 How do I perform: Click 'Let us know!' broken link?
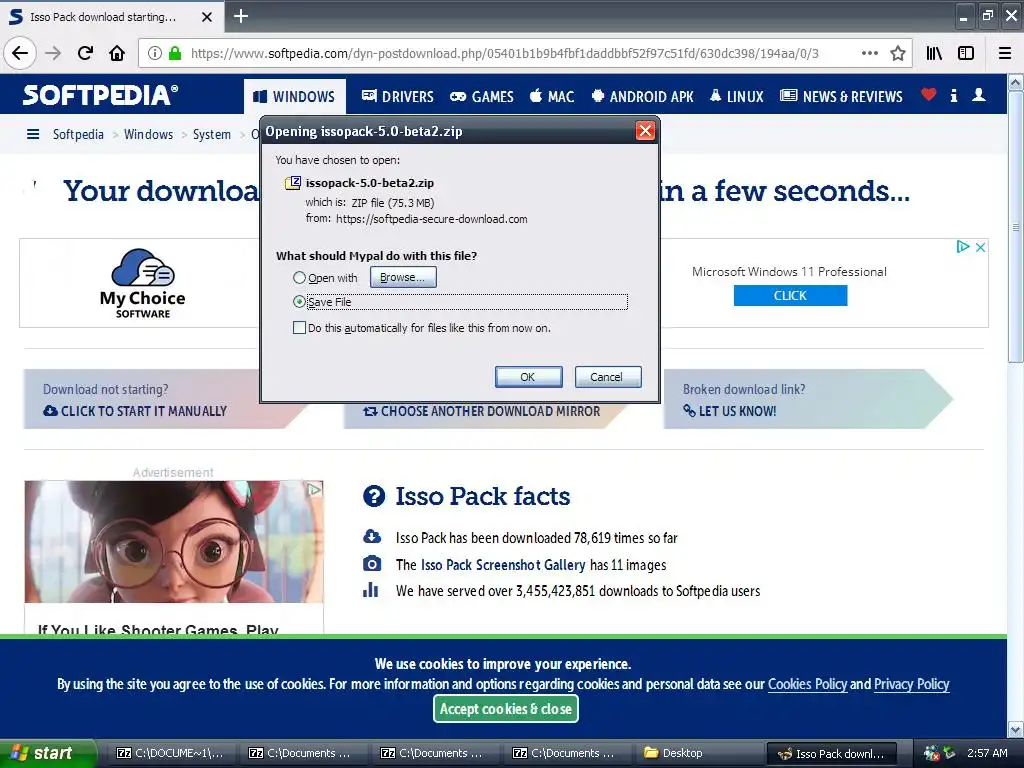(730, 411)
